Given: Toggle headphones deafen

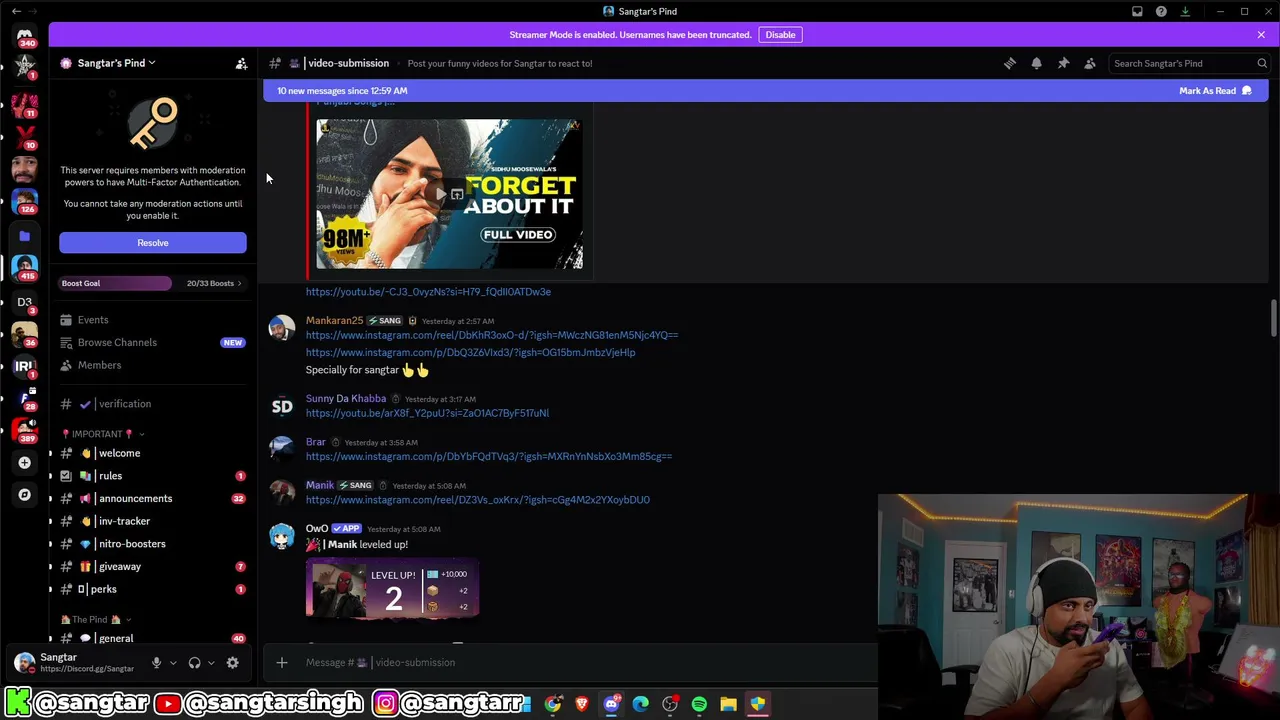Looking at the screenshot, I should point(194,662).
